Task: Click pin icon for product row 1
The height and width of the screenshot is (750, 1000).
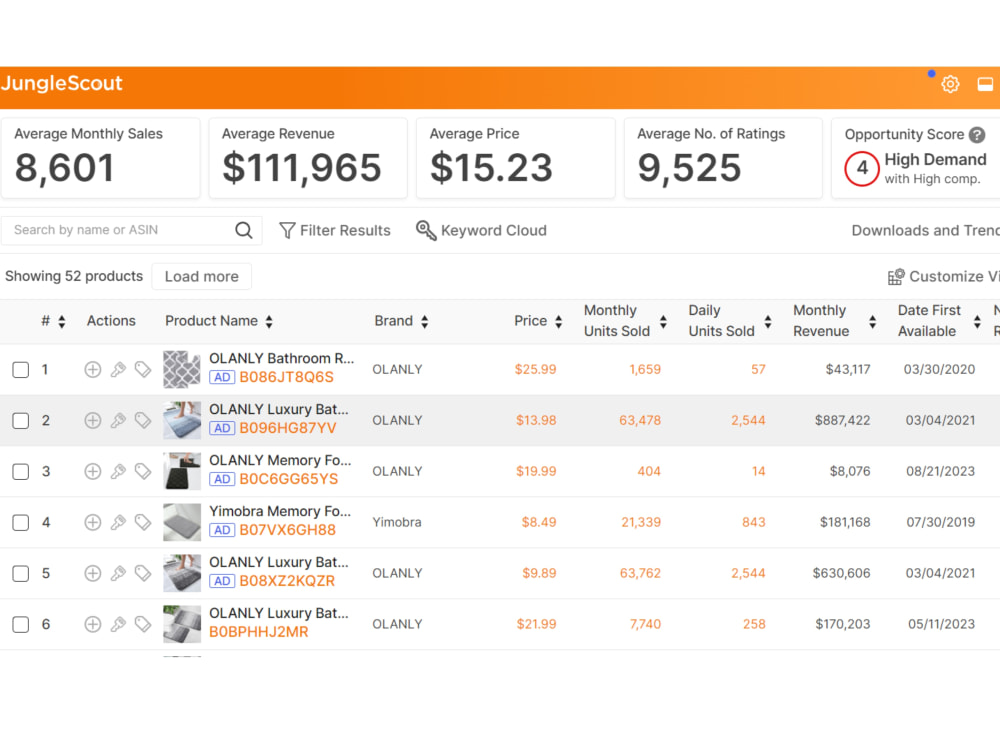Action: [118, 369]
